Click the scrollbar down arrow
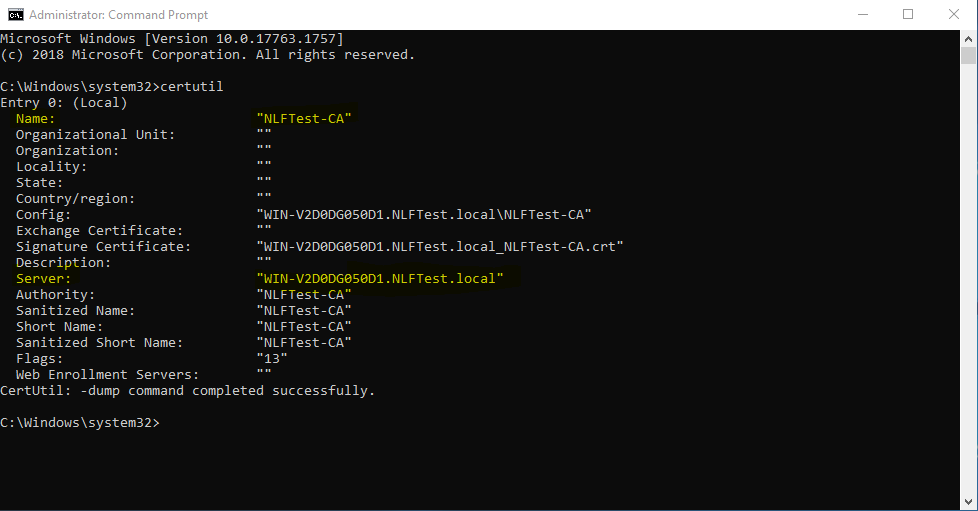 tap(968, 502)
